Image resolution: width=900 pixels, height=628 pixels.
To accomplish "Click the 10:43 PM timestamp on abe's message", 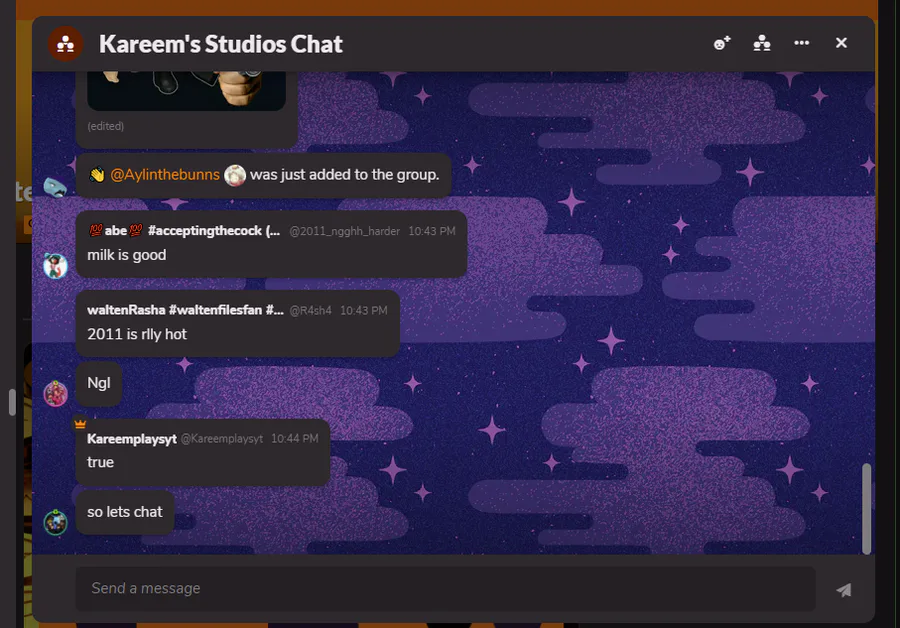I will (x=432, y=231).
